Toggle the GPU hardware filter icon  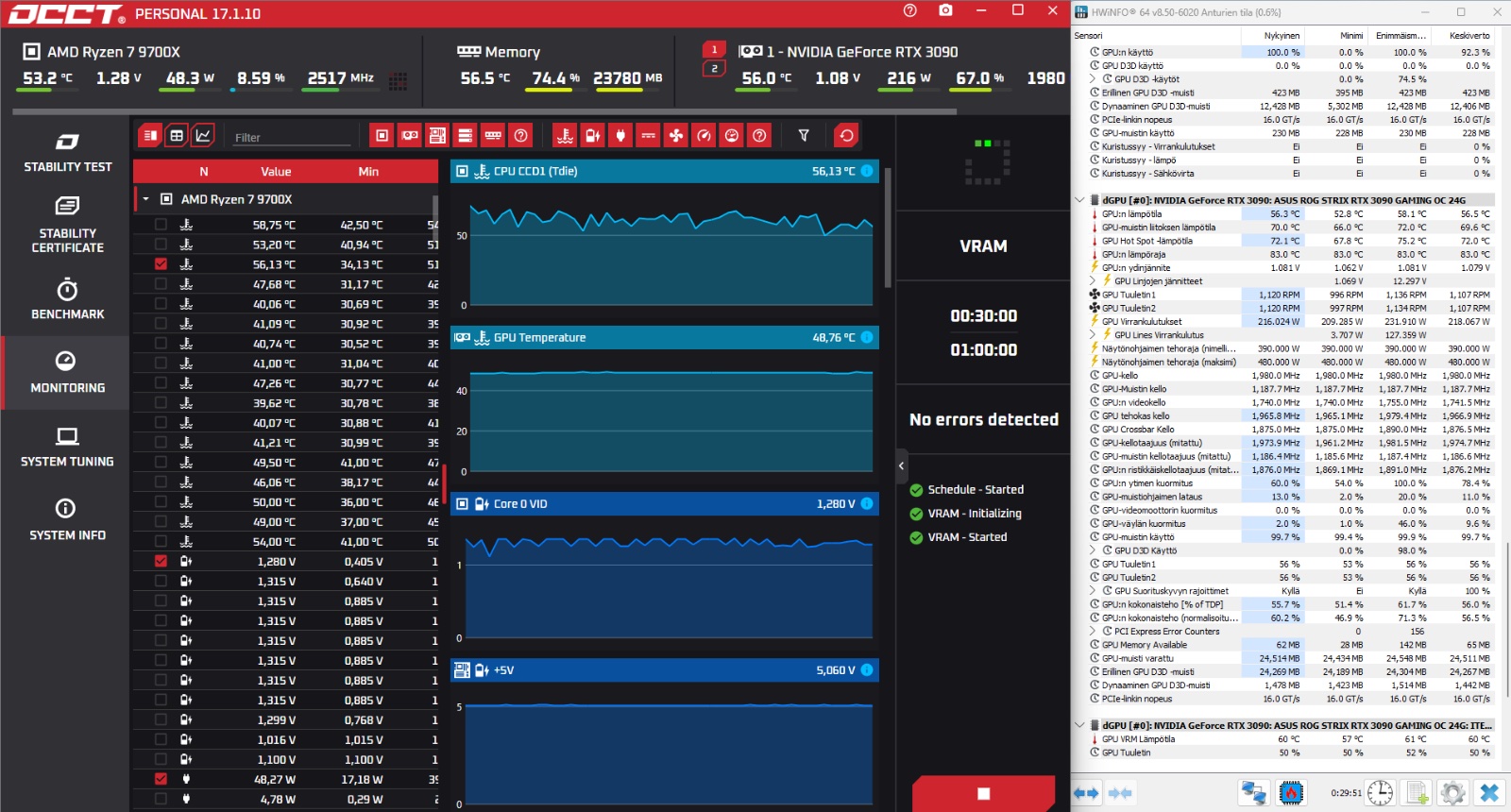tap(409, 136)
